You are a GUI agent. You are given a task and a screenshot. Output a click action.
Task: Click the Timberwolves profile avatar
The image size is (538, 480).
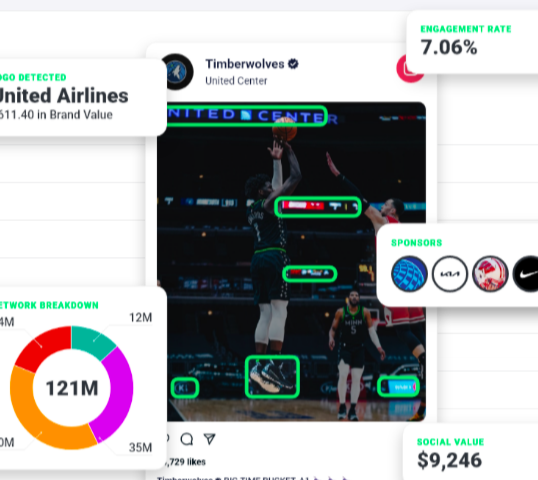pos(177,72)
